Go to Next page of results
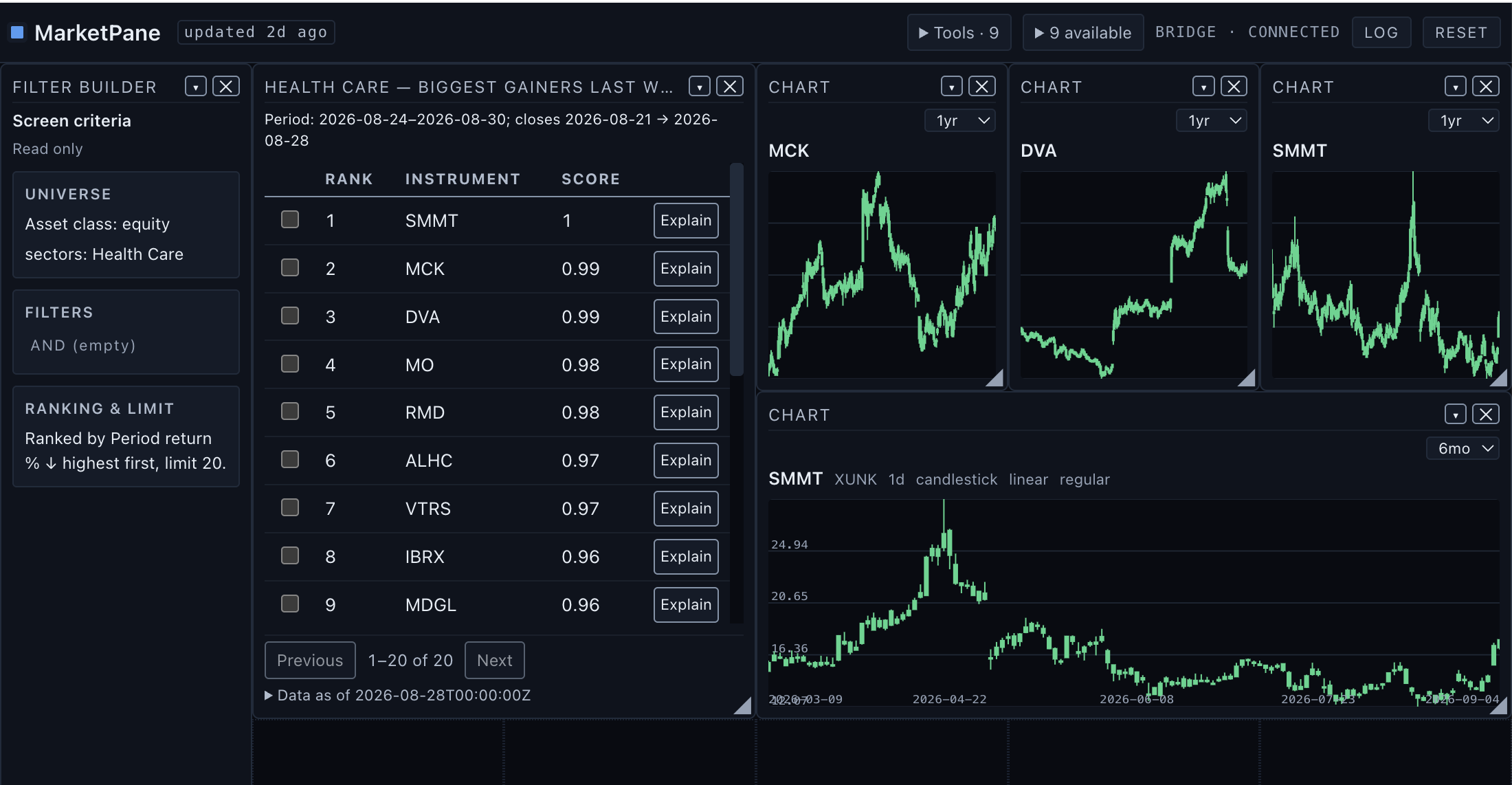Screen dimensions: 1512x785 coord(495,661)
